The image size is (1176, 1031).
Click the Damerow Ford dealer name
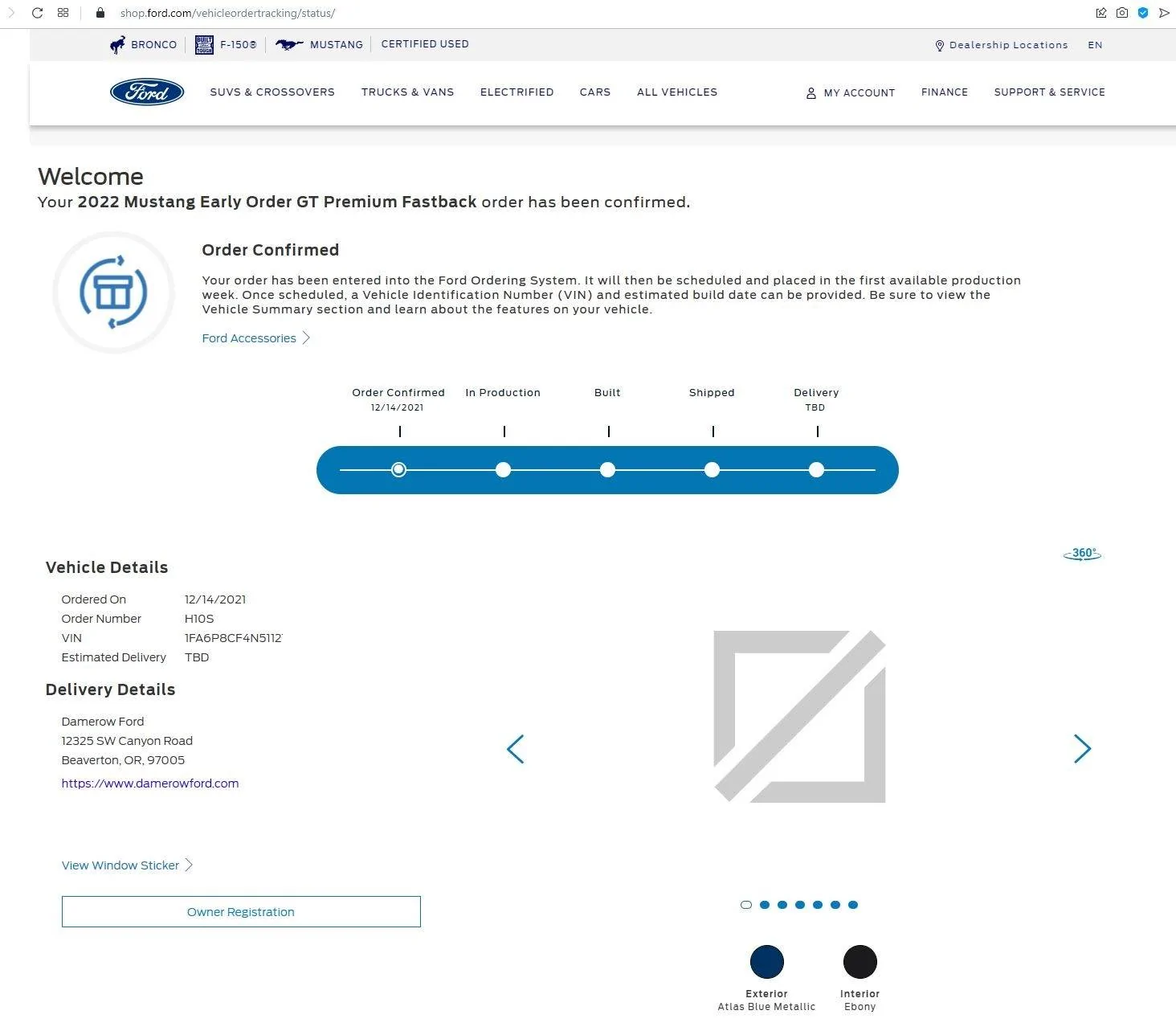[x=103, y=722]
